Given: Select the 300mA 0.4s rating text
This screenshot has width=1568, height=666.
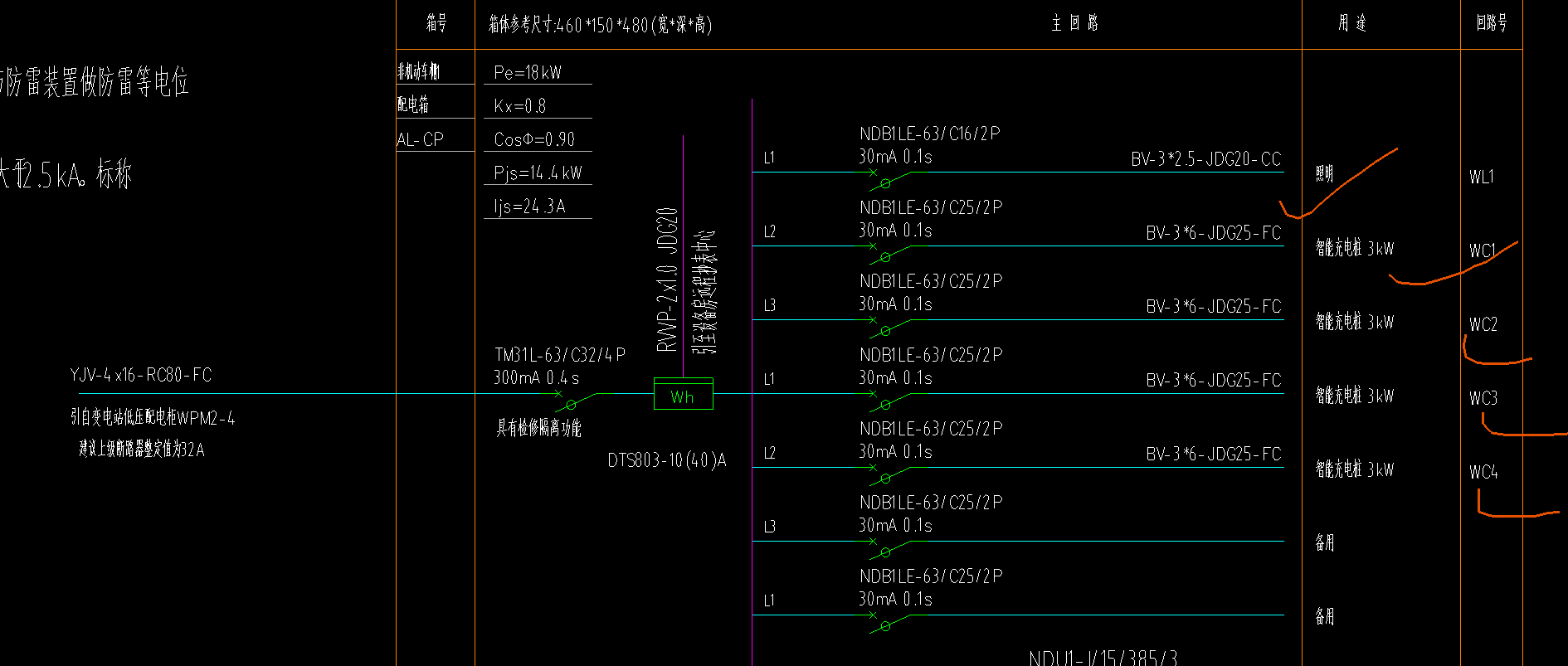Looking at the screenshot, I should pyautogui.click(x=537, y=378).
